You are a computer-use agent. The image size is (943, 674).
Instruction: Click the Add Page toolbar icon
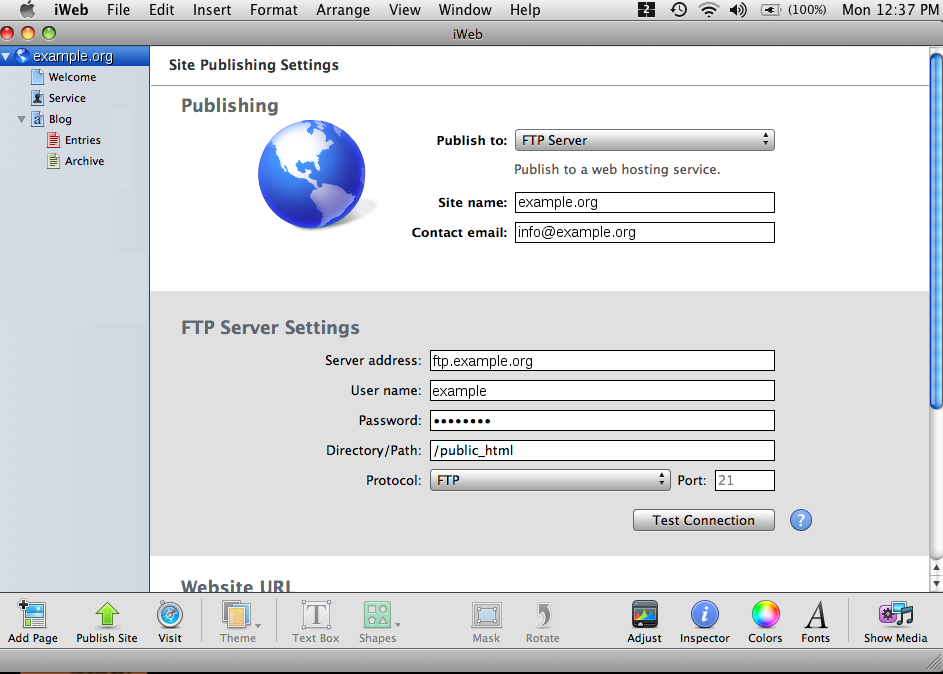(x=32, y=614)
